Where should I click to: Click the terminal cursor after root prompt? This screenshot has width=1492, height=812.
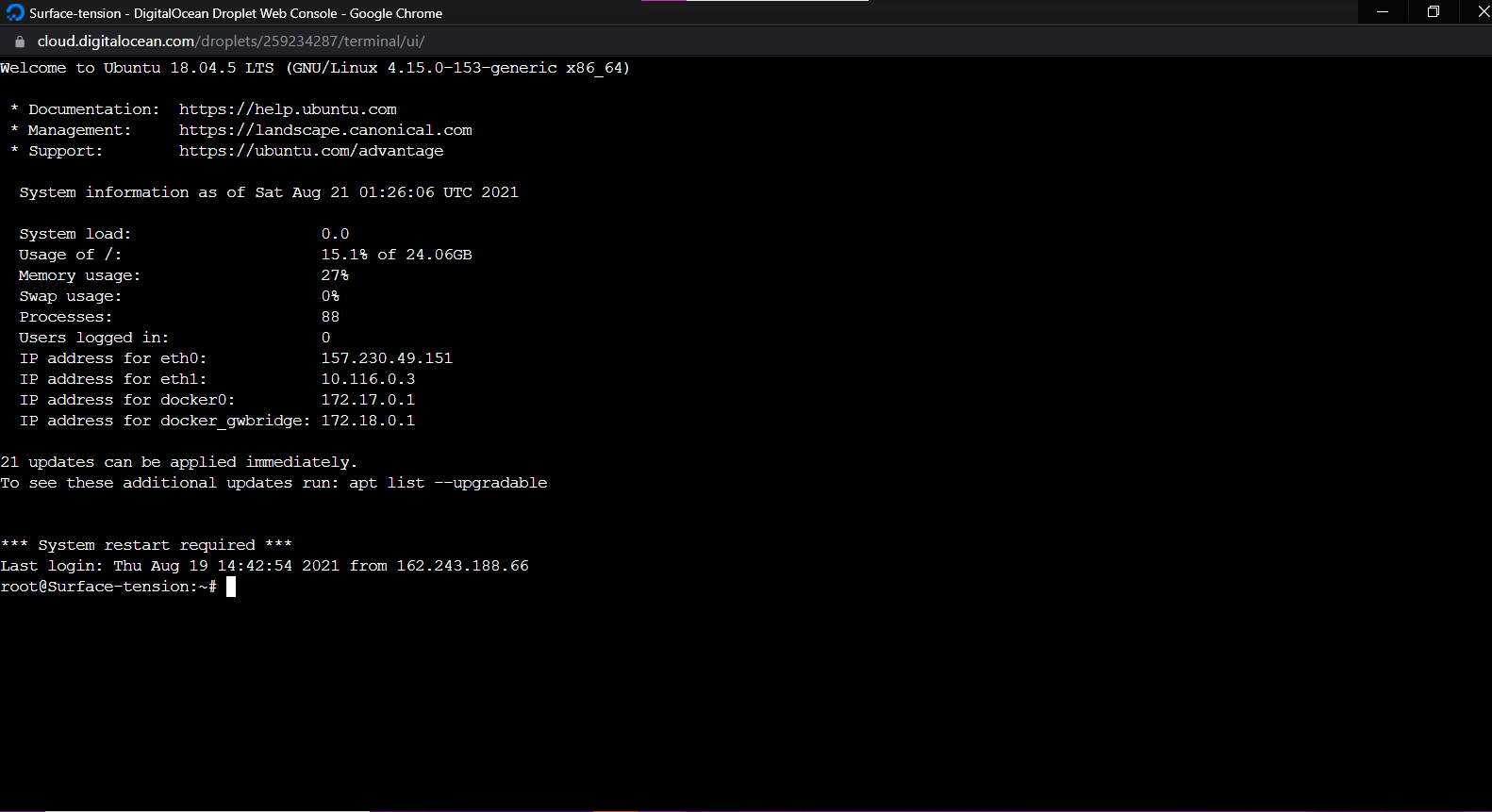click(x=231, y=587)
